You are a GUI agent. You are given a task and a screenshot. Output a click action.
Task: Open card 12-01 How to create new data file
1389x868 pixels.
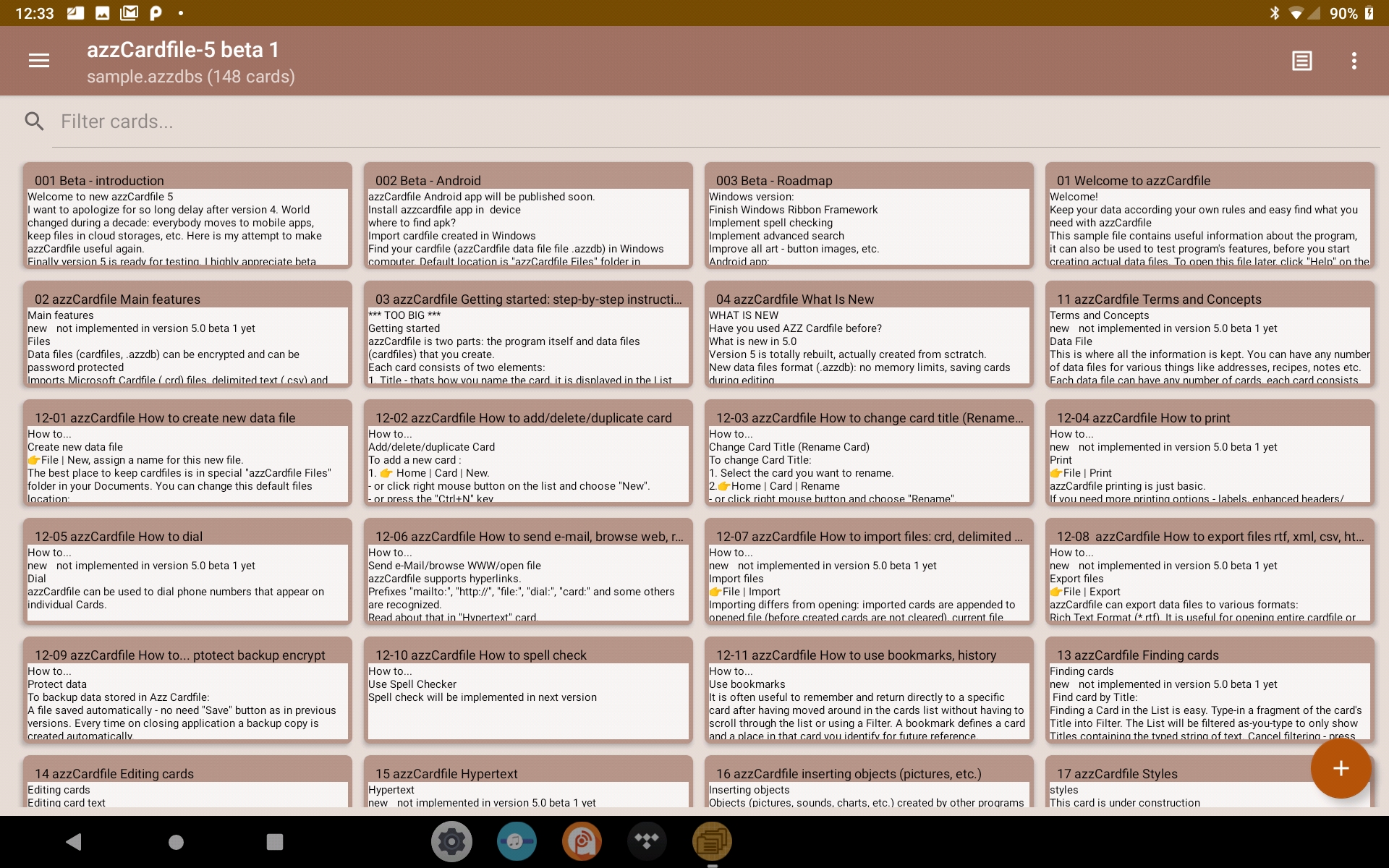pyautogui.click(x=187, y=452)
